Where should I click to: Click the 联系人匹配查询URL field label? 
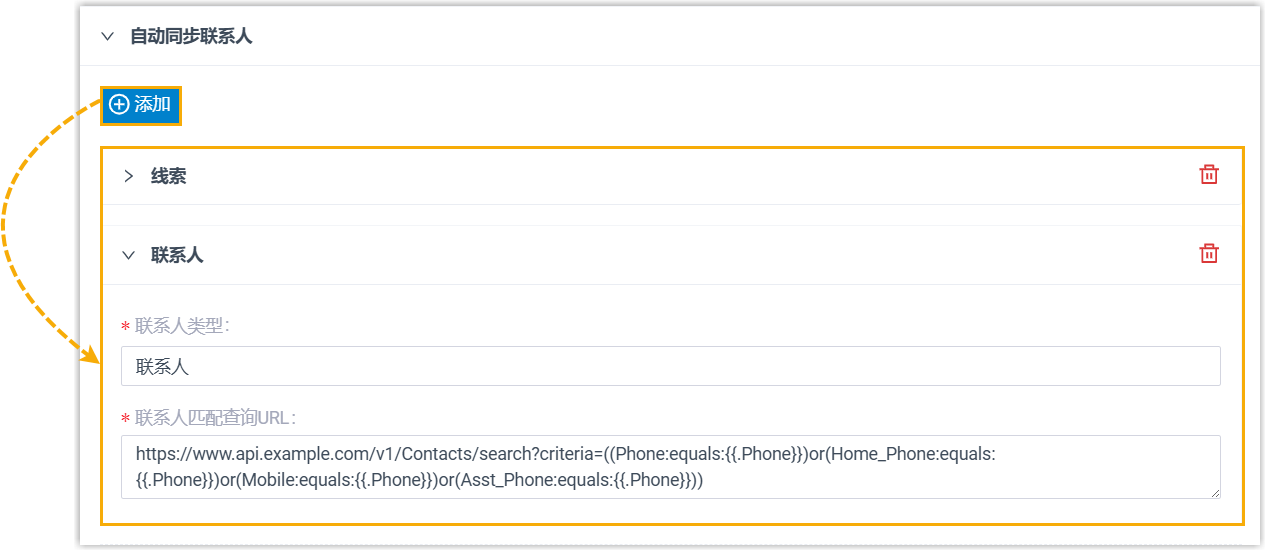[215, 417]
